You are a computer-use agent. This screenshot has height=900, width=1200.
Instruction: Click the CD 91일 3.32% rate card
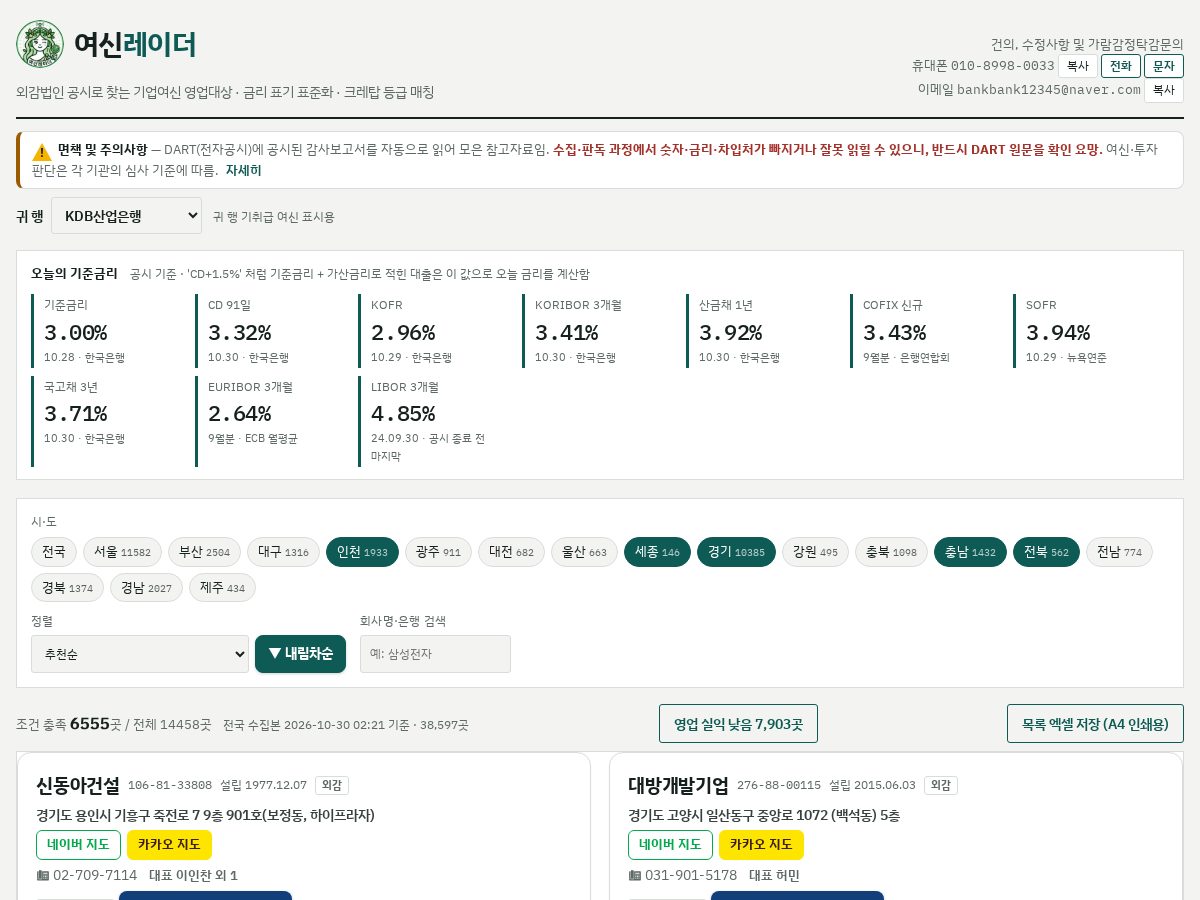point(271,331)
